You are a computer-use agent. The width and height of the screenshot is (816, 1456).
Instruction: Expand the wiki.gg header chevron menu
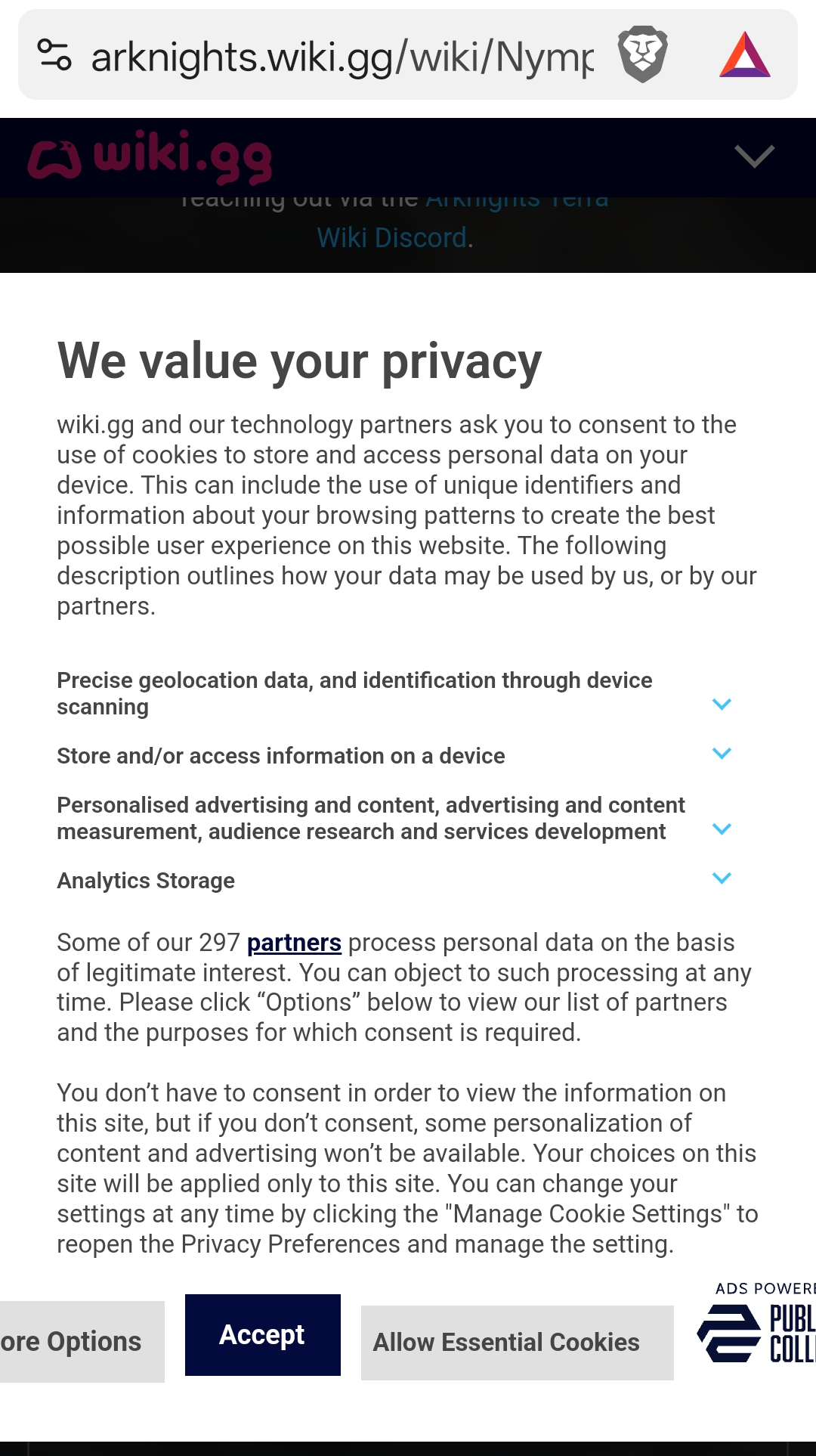pos(754,156)
